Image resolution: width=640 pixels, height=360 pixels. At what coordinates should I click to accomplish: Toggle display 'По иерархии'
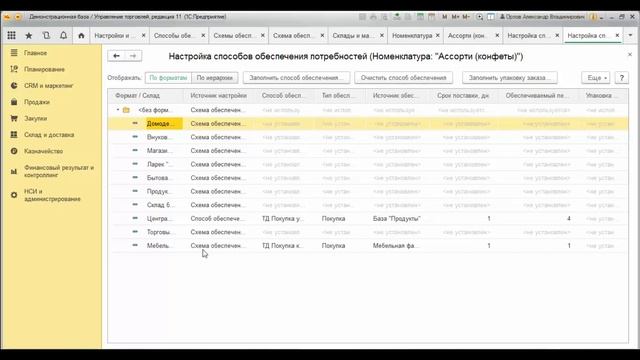[215, 78]
